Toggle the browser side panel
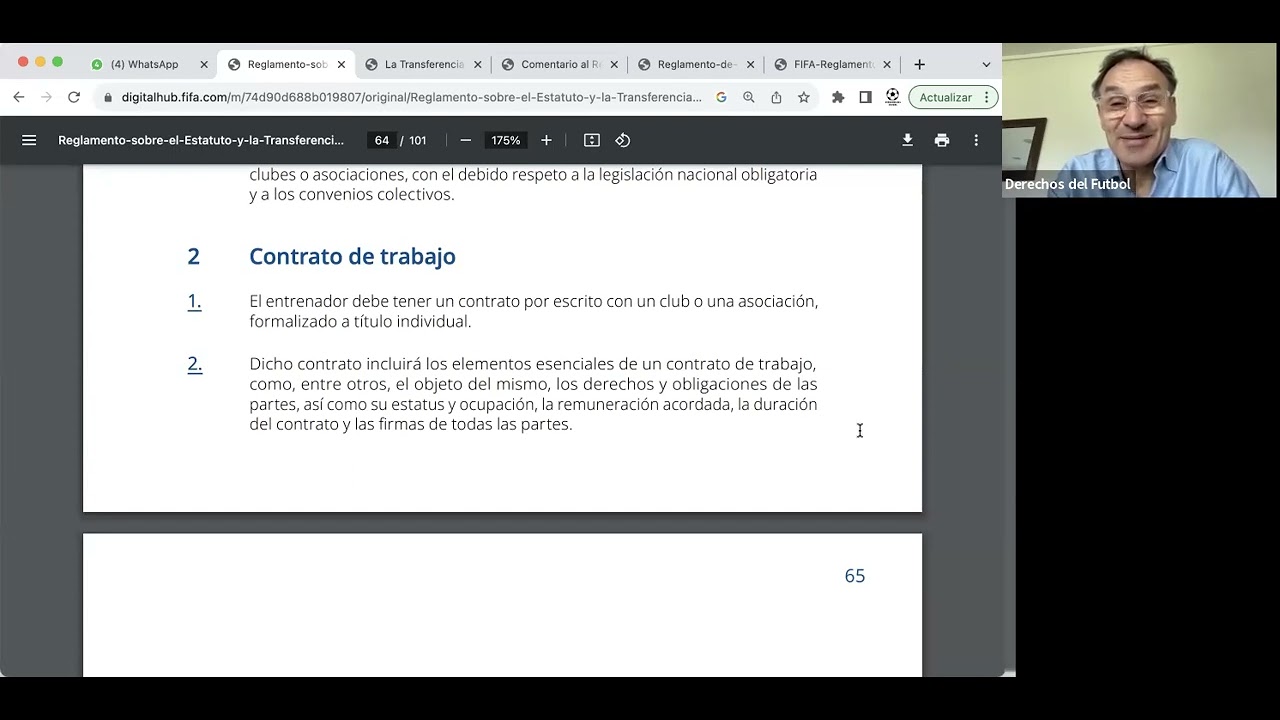 pyautogui.click(x=865, y=97)
